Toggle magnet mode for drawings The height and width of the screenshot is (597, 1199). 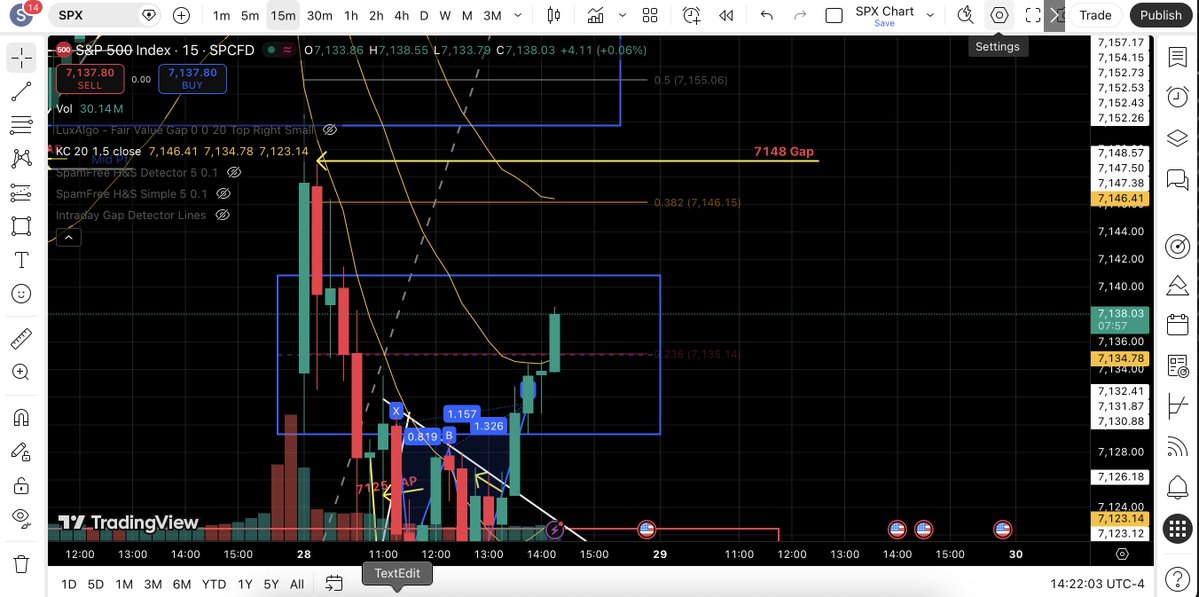(21, 418)
